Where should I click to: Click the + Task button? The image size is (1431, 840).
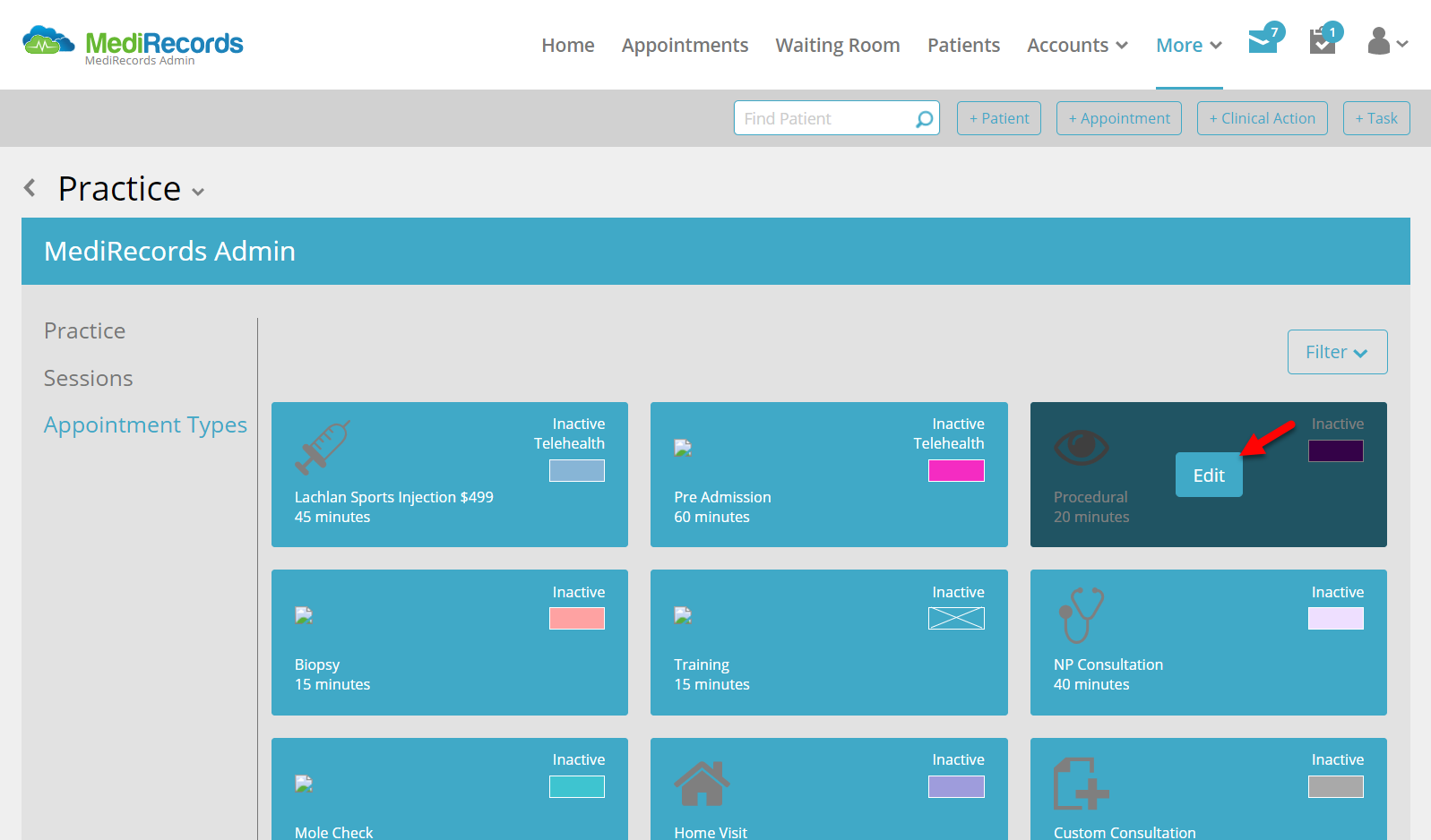pos(1376,118)
